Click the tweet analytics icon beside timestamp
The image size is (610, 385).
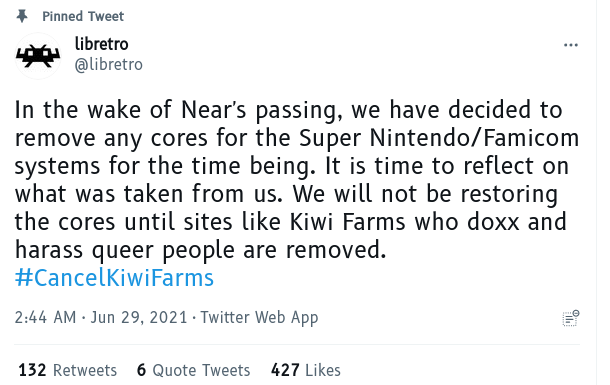tap(570, 318)
